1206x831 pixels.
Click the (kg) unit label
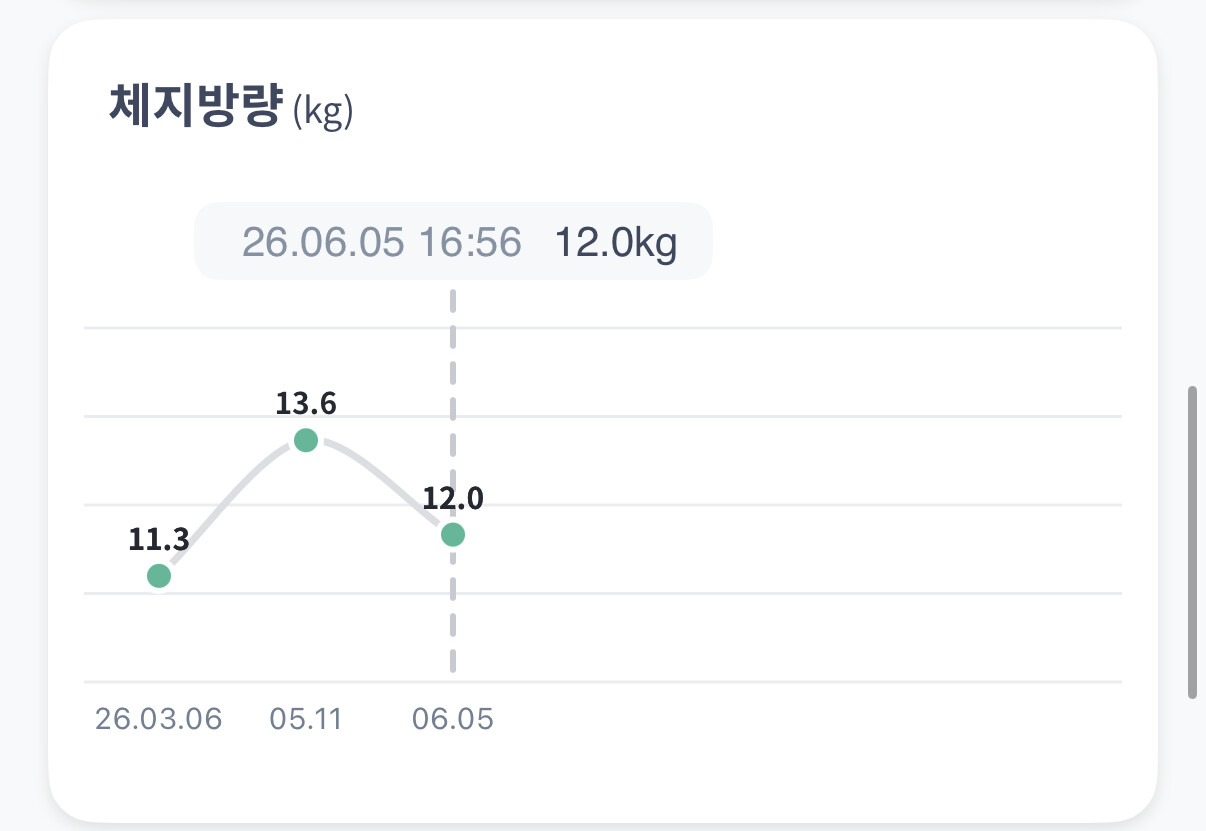(x=323, y=112)
